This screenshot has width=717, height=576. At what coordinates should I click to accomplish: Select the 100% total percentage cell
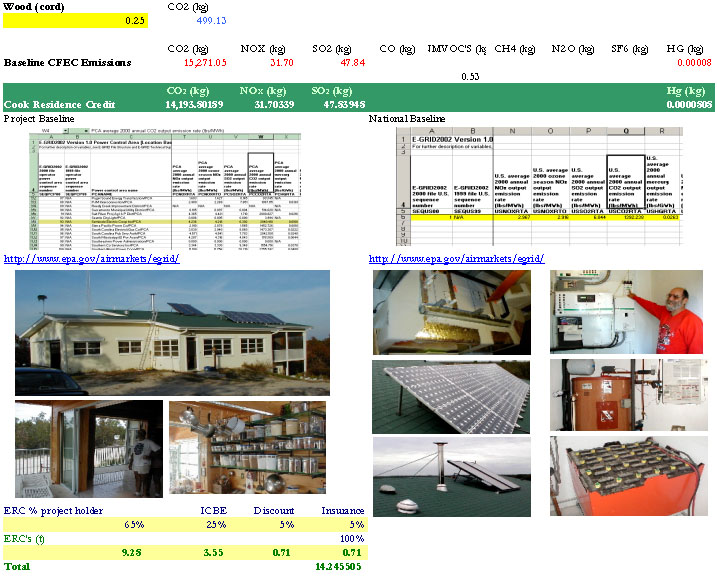point(352,539)
